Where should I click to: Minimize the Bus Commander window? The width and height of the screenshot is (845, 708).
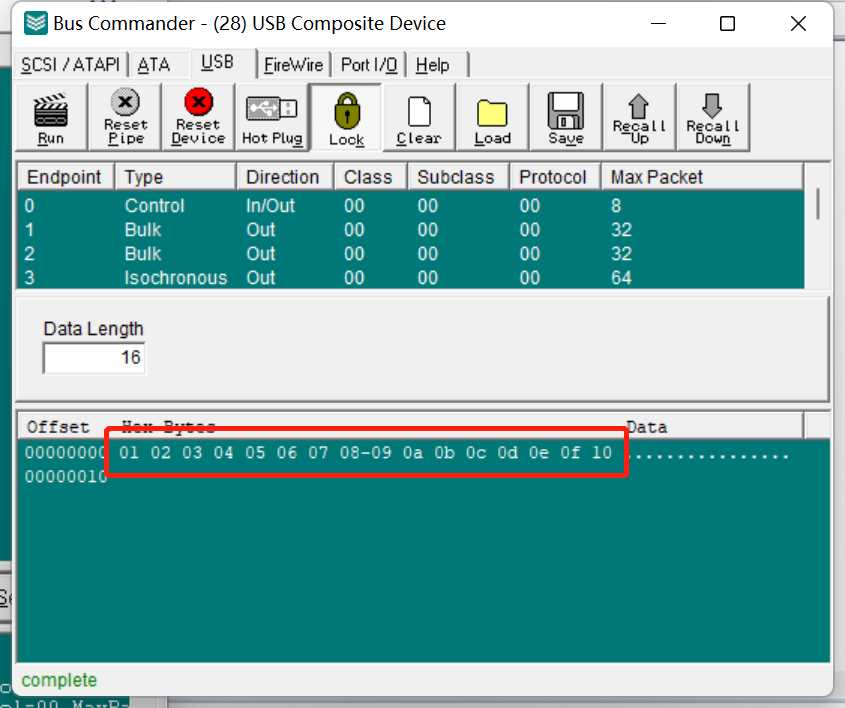pyautogui.click(x=659, y=24)
